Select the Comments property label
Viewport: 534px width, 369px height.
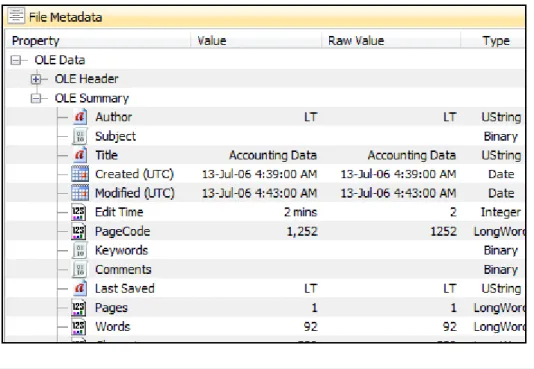tap(123, 270)
